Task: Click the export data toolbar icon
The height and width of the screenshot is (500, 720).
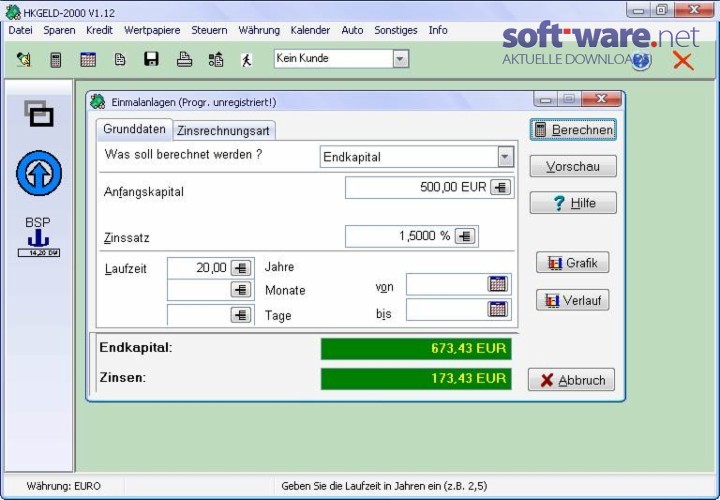Action: pyautogui.click(x=216, y=60)
